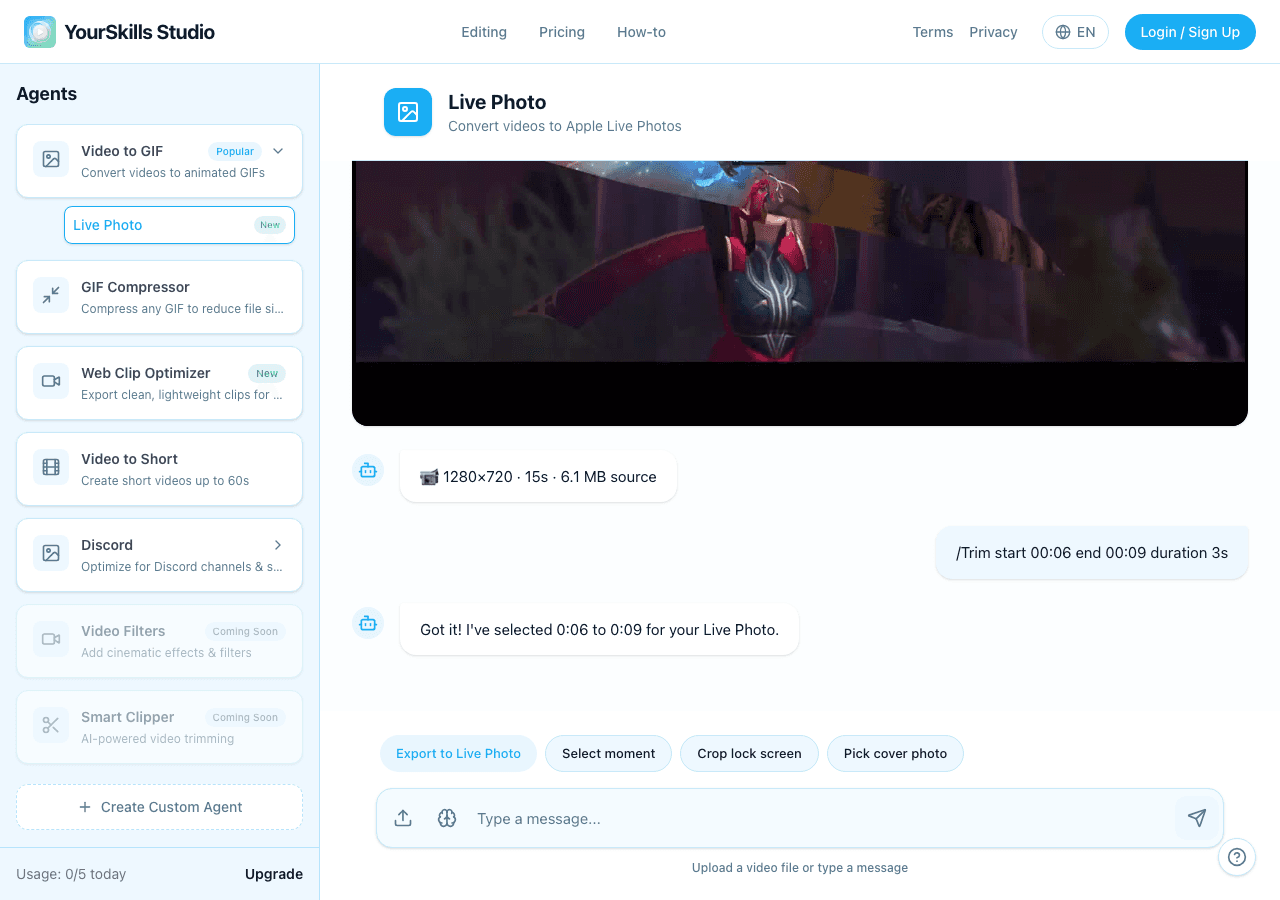Click the 'Convert videos to Apple Live Photos' subtitle
This screenshot has width=1280, height=900.
tap(565, 126)
